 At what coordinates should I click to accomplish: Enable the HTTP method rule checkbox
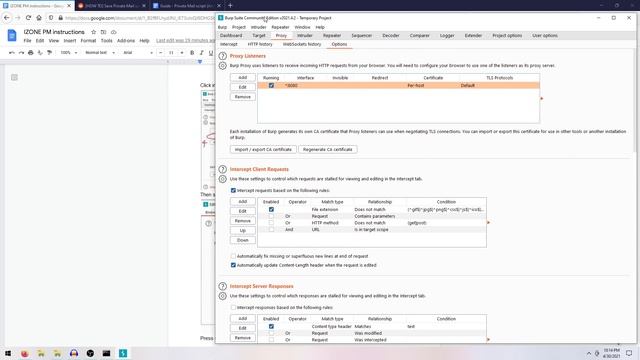[x=271, y=223]
